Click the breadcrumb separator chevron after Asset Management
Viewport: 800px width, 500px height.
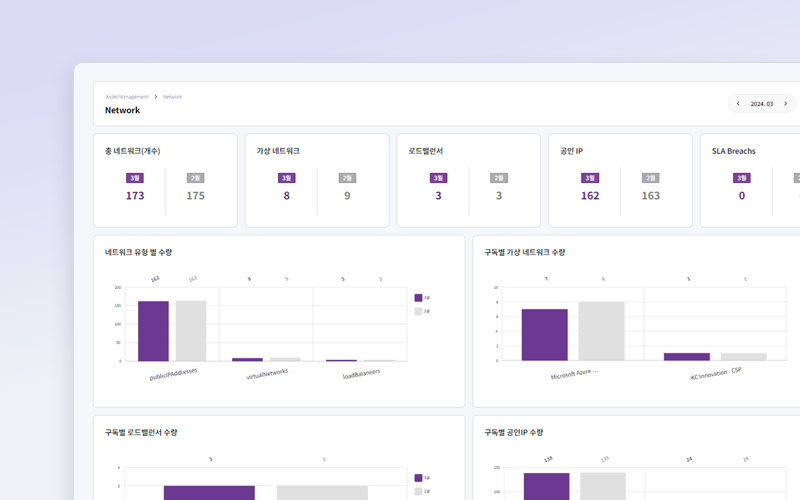156,97
